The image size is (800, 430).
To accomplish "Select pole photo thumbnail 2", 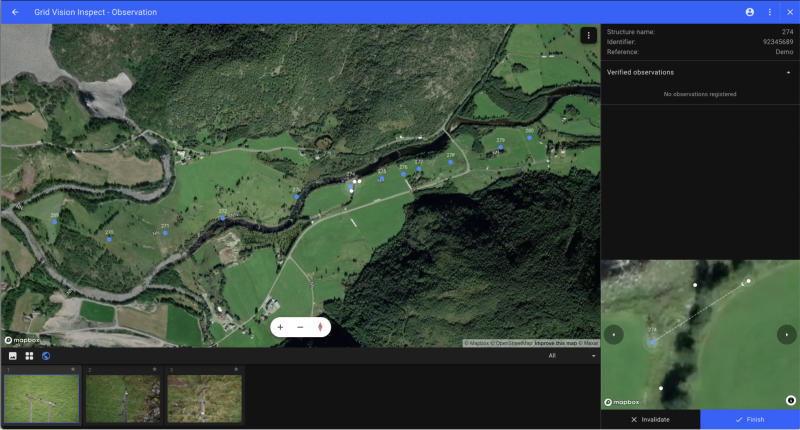I will pyautogui.click(x=123, y=398).
